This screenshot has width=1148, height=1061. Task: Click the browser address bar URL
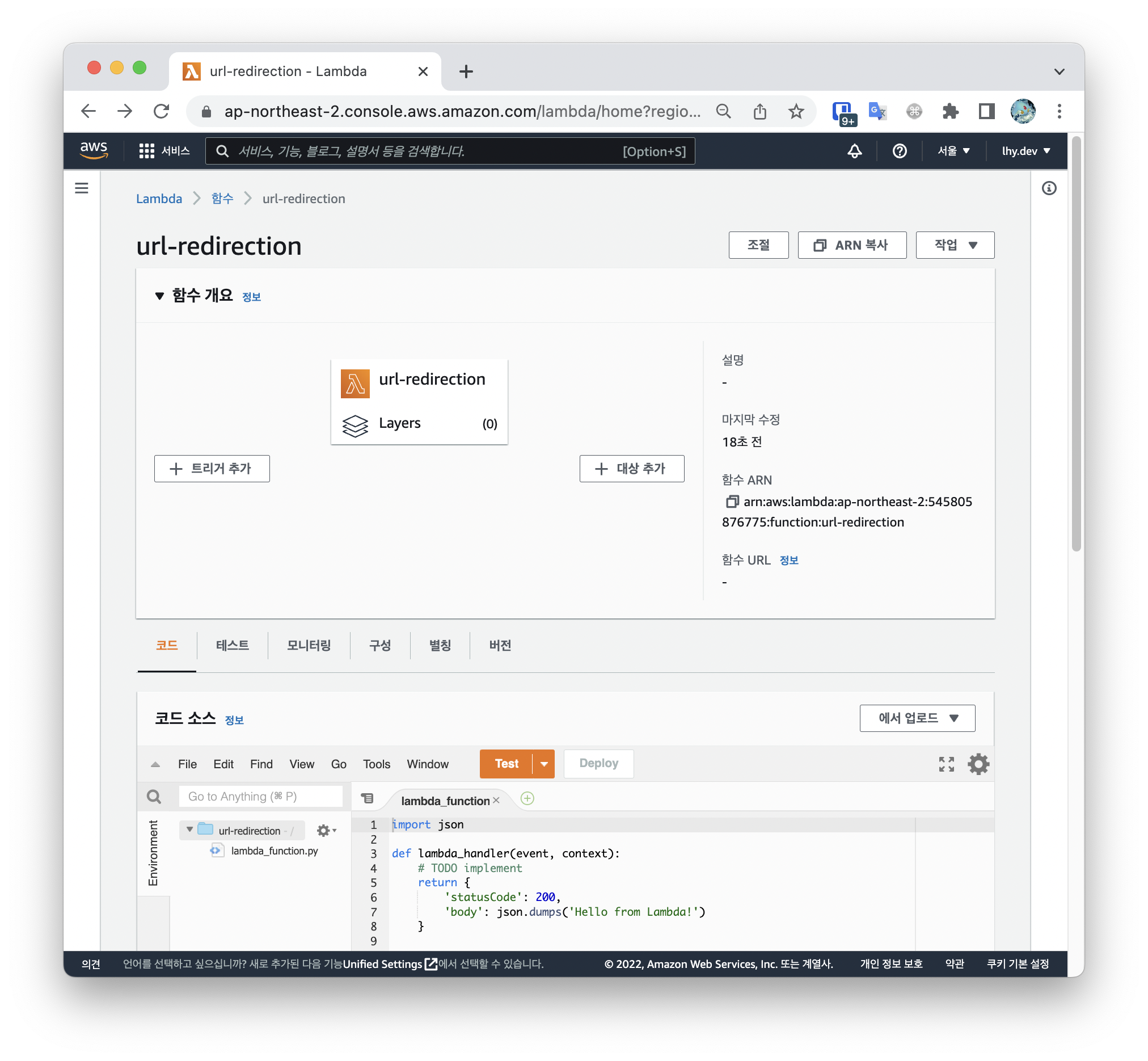coord(462,111)
